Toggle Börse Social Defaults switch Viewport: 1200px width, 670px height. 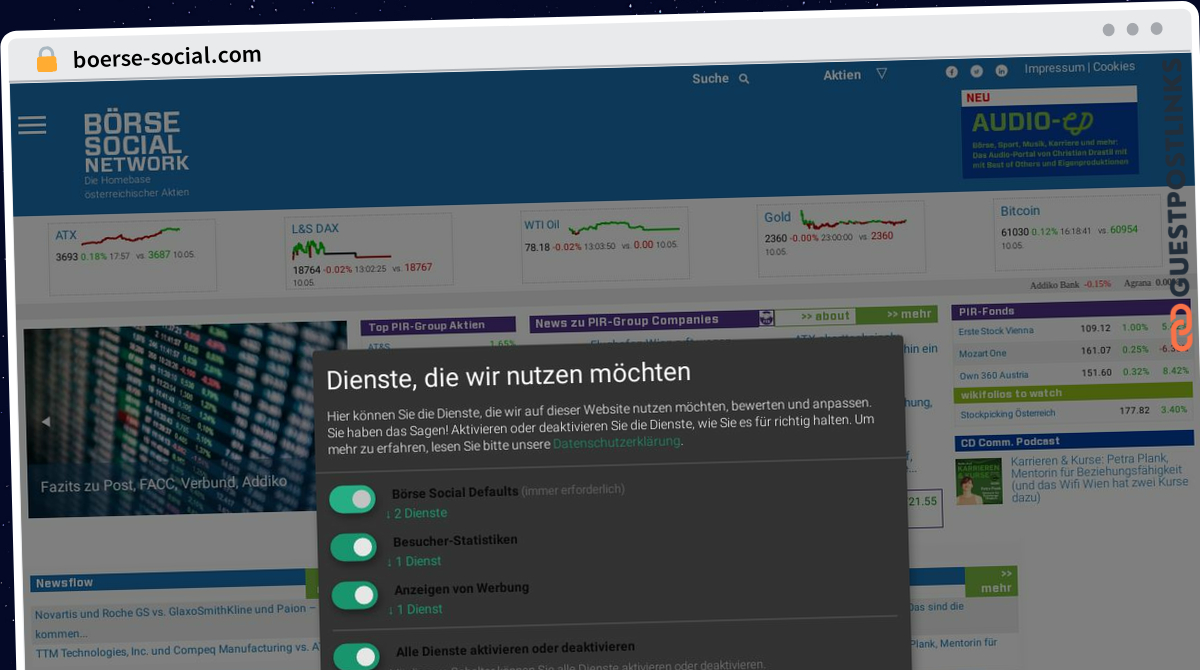352,499
